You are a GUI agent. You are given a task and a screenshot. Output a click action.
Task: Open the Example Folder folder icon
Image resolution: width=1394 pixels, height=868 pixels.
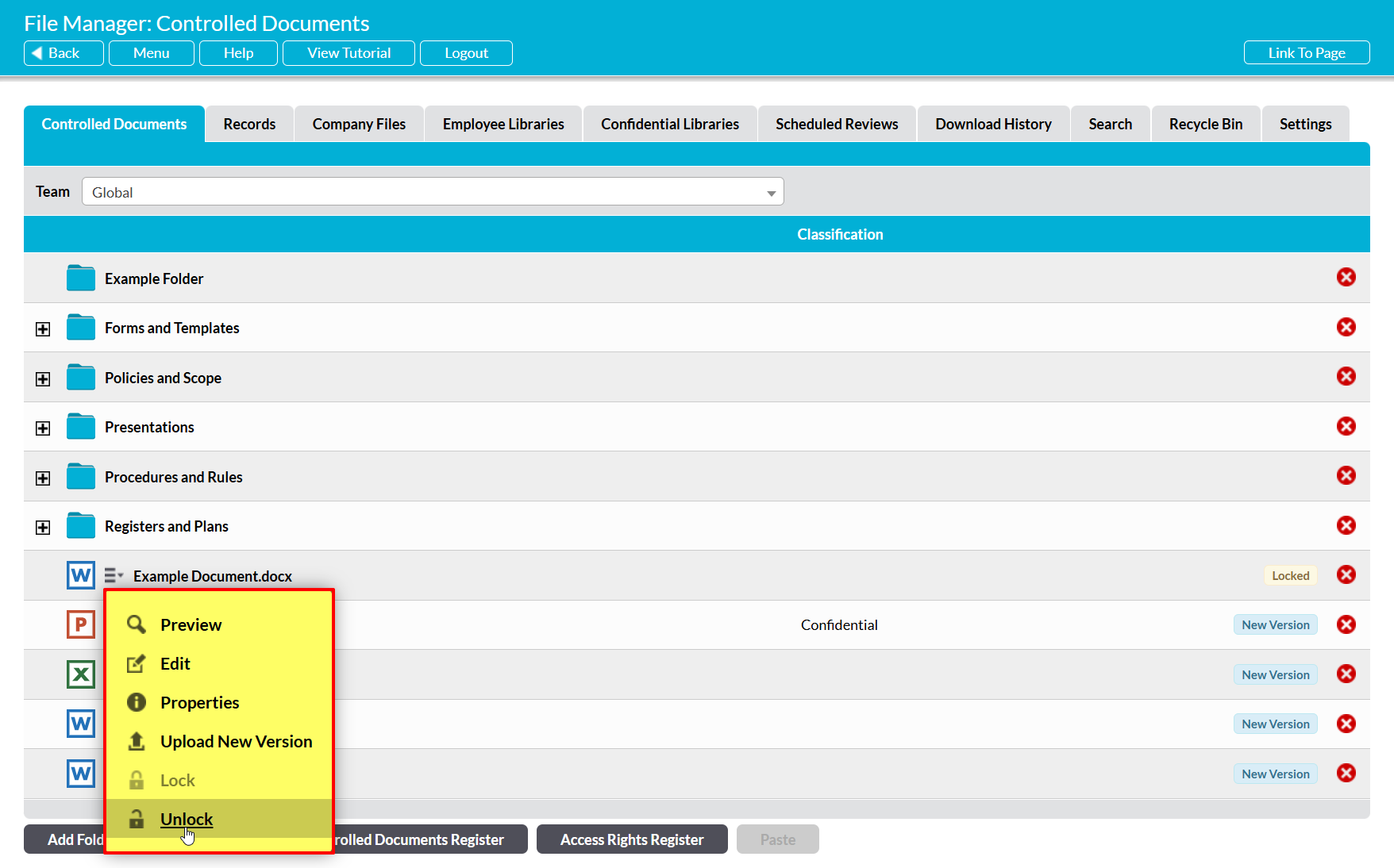tap(80, 278)
